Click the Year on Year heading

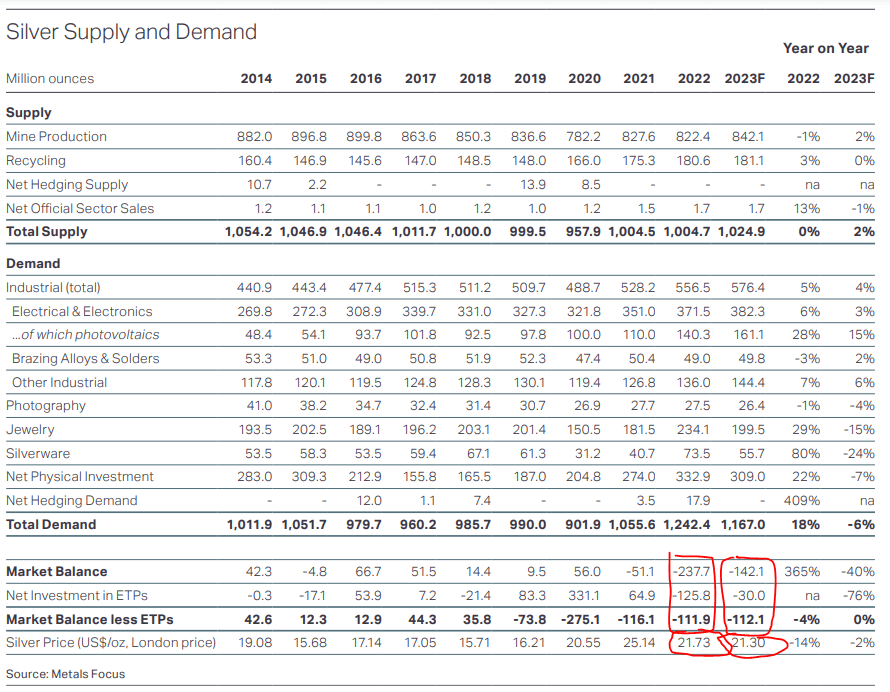click(x=826, y=48)
